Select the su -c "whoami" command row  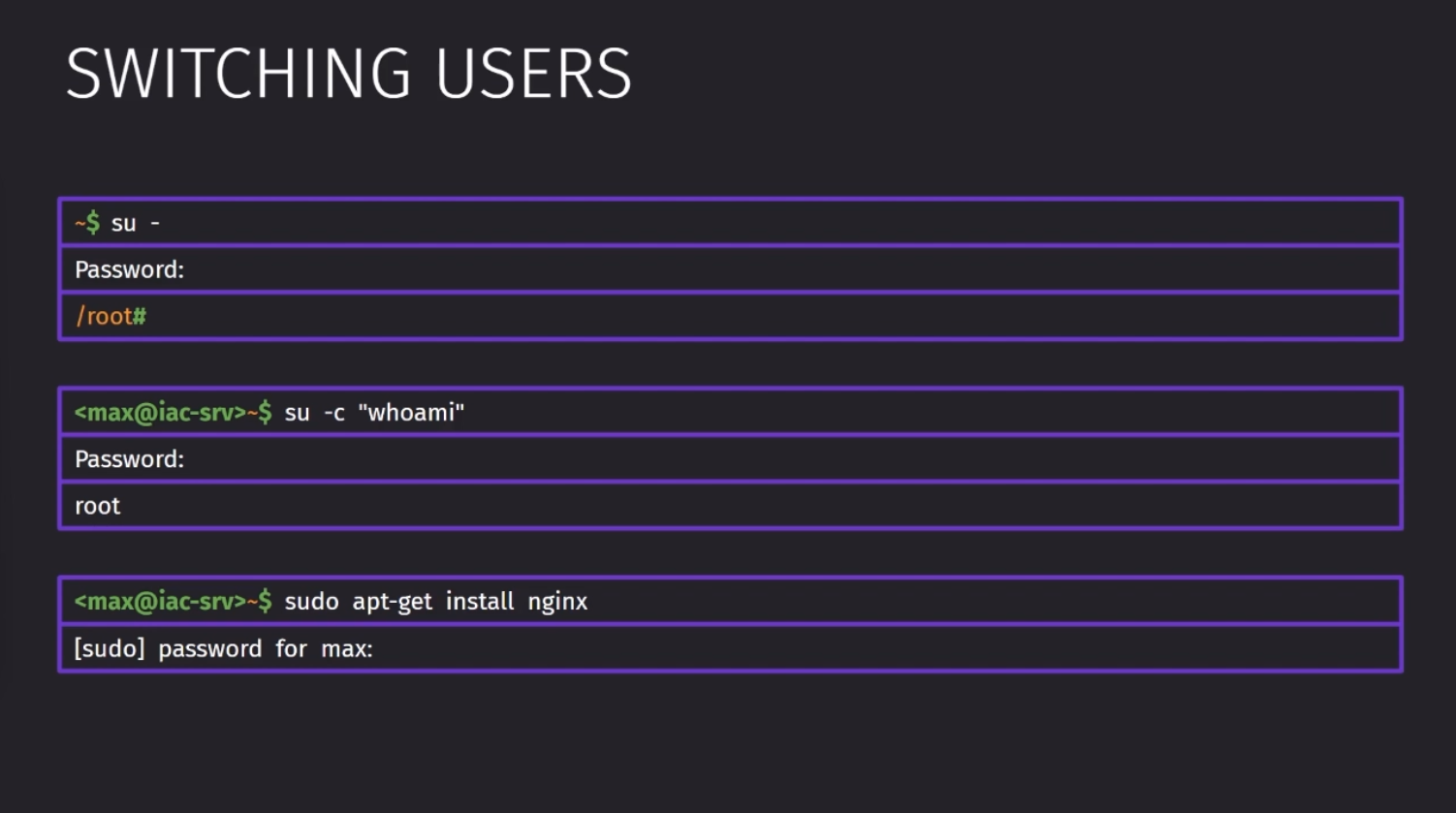coord(730,412)
